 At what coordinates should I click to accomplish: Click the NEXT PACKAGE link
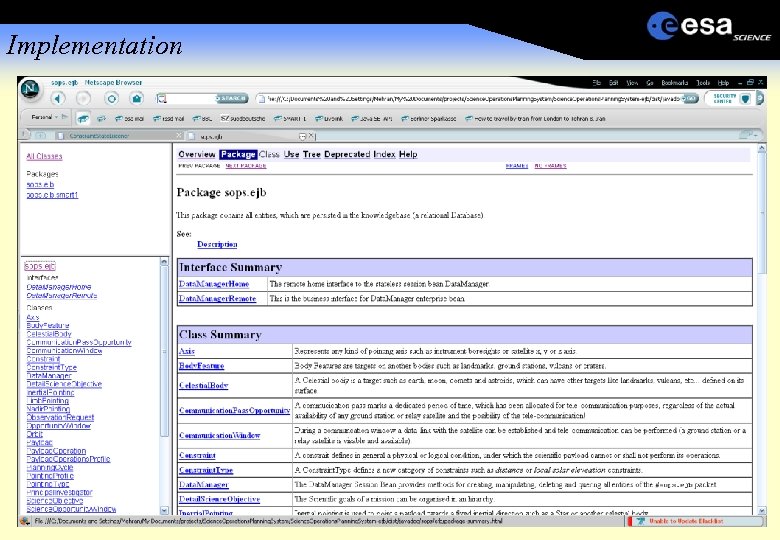(246, 166)
